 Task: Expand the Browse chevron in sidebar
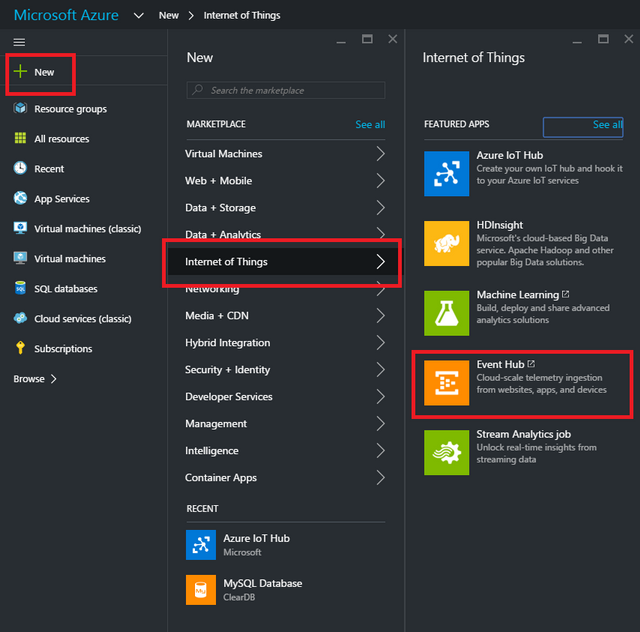(53, 379)
